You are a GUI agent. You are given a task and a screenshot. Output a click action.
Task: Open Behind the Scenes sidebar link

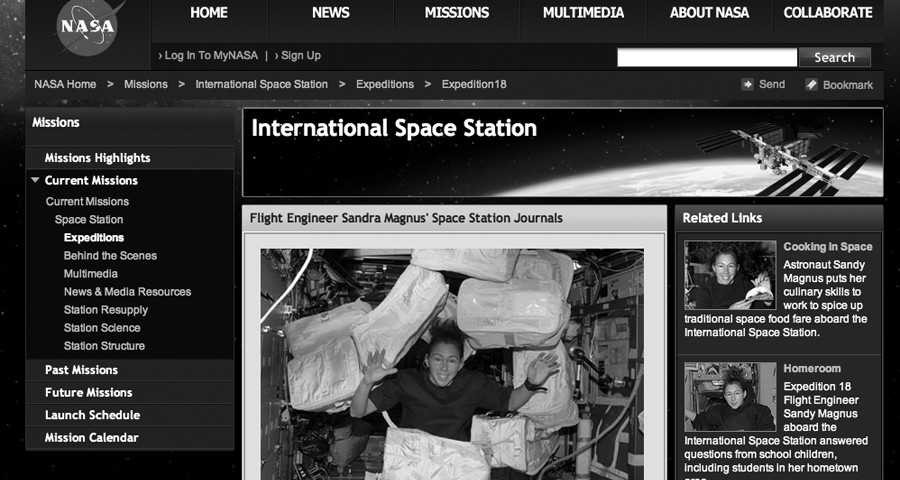[110, 256]
